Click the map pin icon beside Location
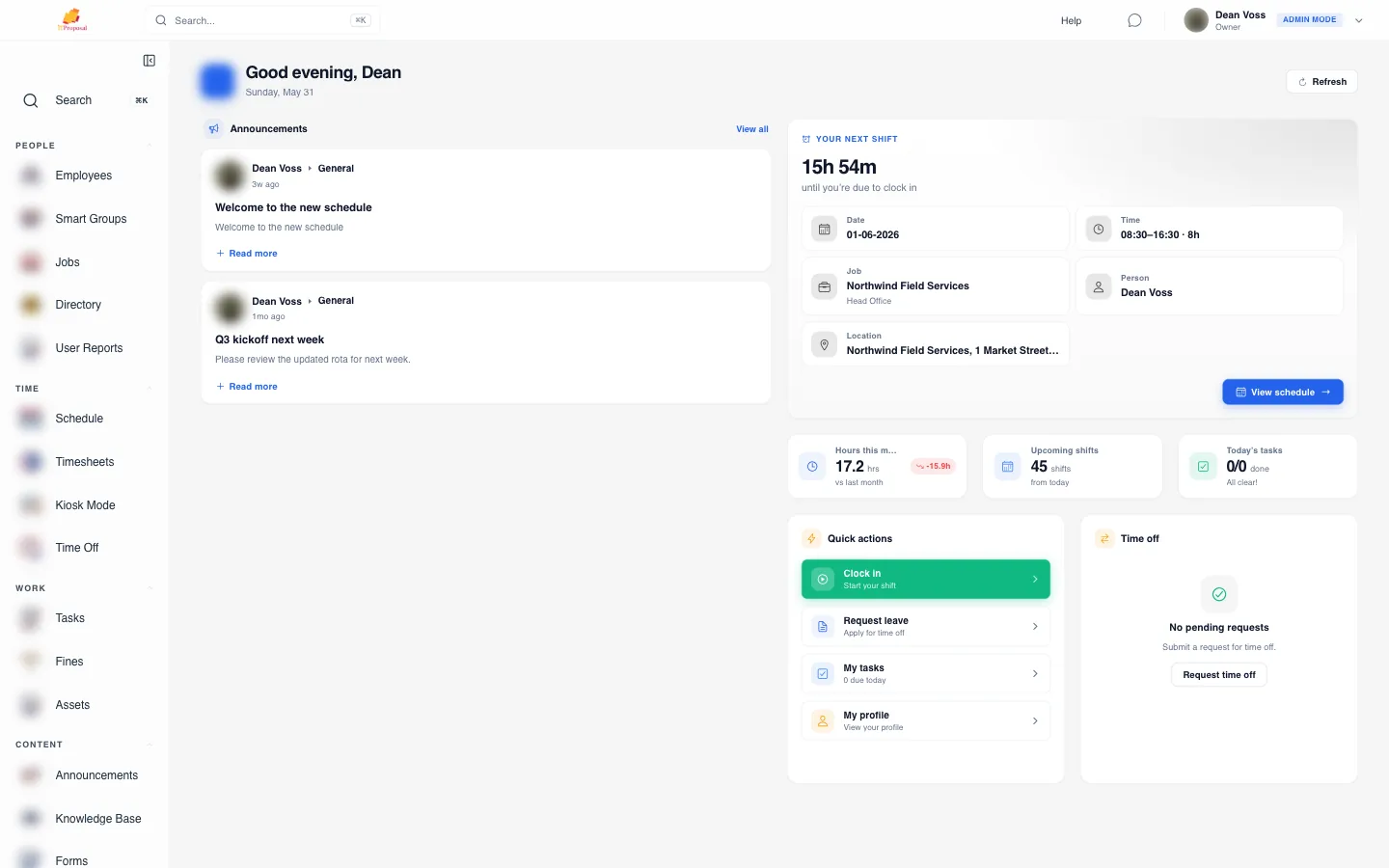This screenshot has width=1389, height=868. (x=824, y=344)
